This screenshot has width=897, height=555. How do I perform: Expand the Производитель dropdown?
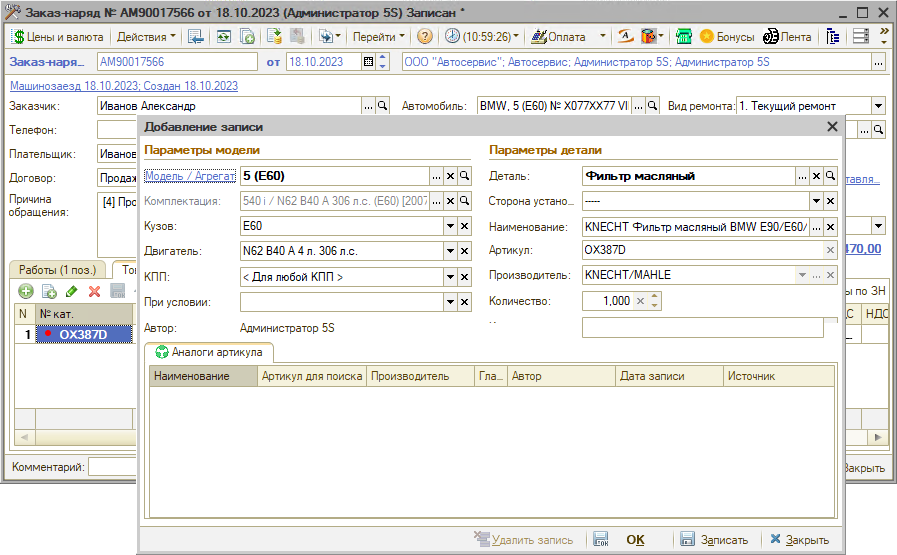(802, 275)
